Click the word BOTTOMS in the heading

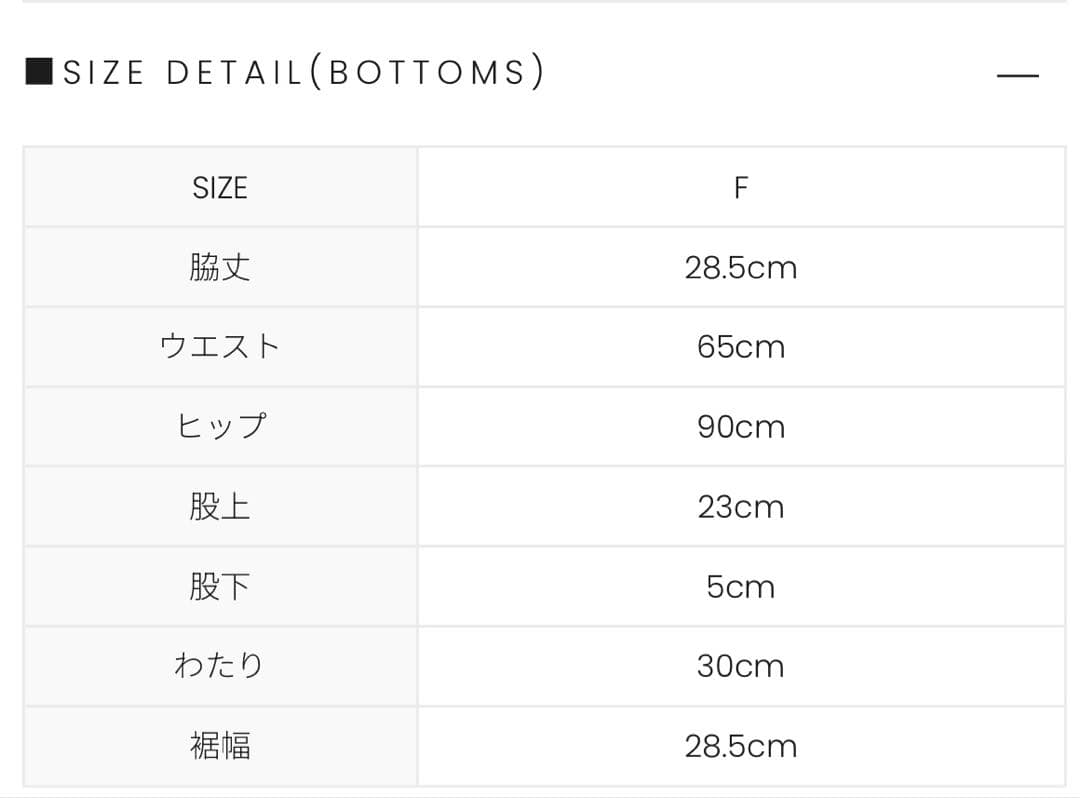pos(427,73)
